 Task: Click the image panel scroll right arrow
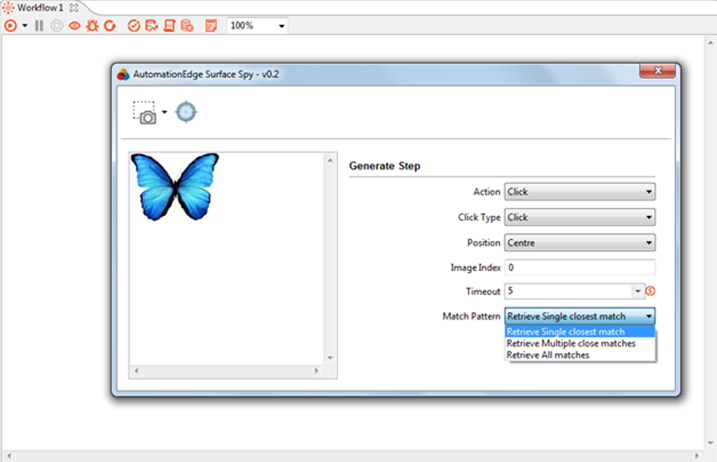click(x=316, y=371)
